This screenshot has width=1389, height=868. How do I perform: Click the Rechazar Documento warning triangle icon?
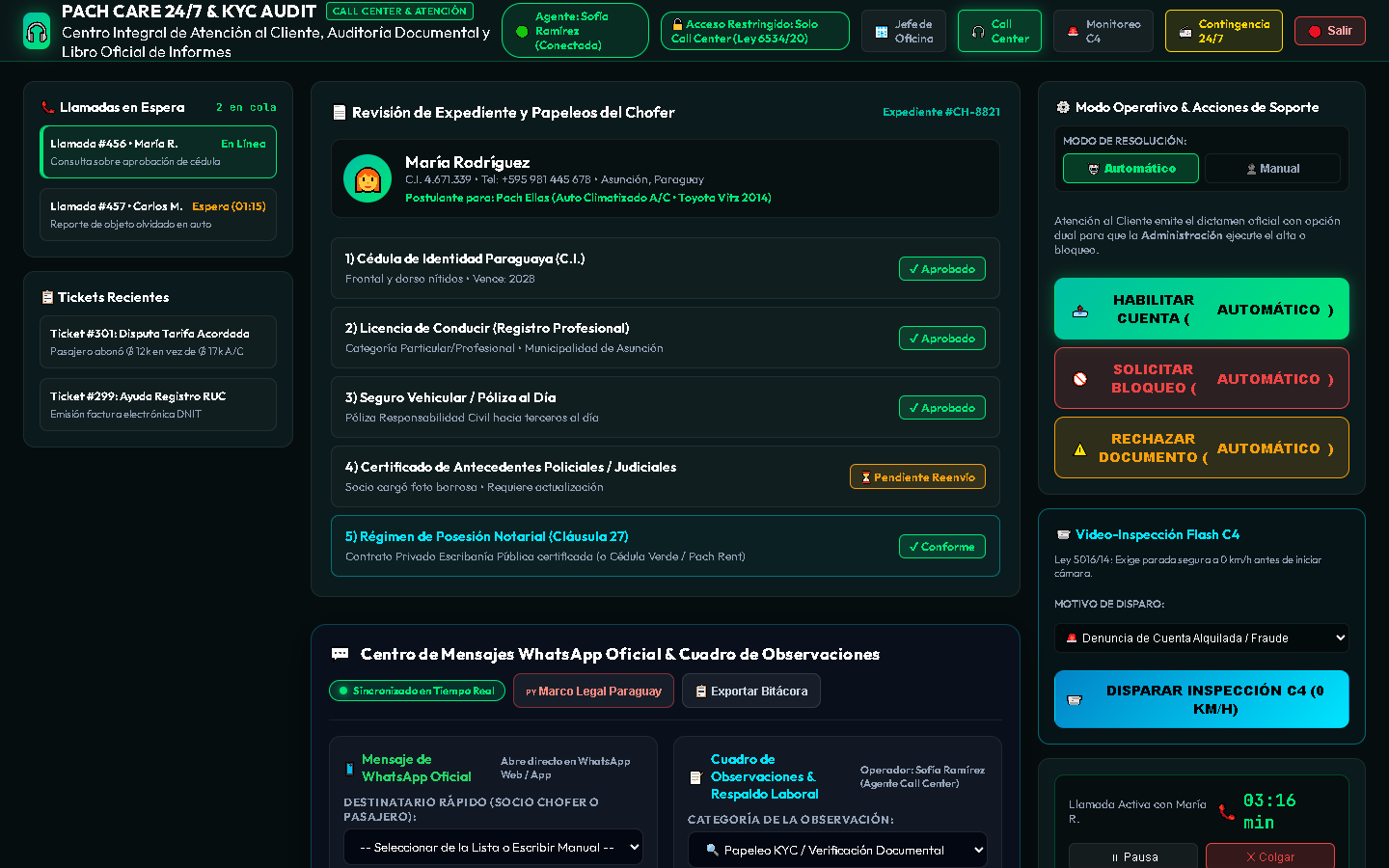[x=1080, y=448]
